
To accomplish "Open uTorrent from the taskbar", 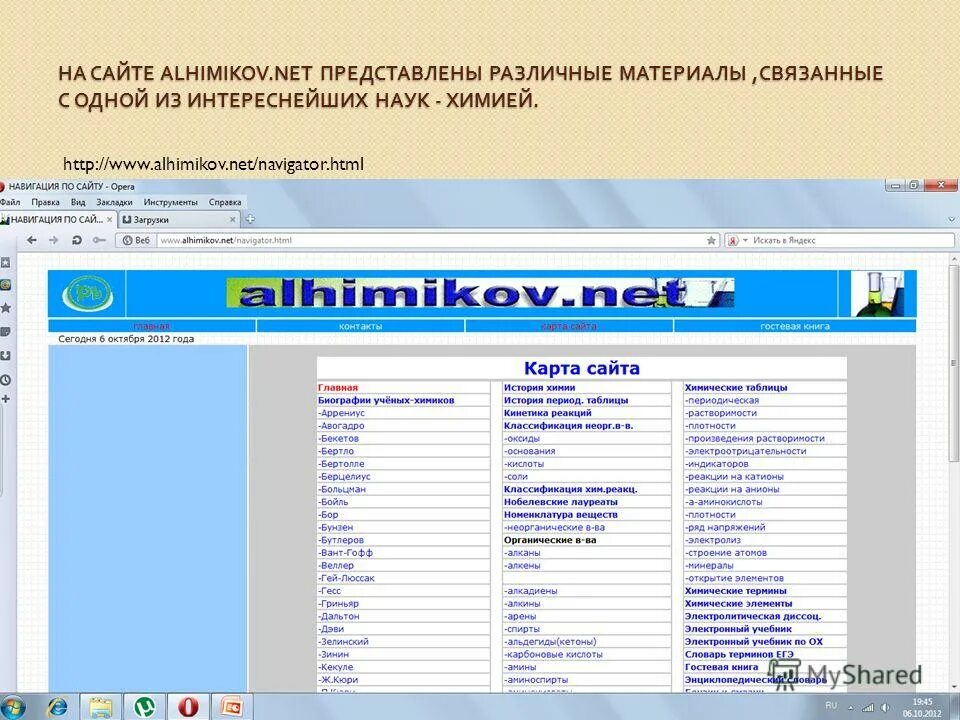I will pos(144,708).
